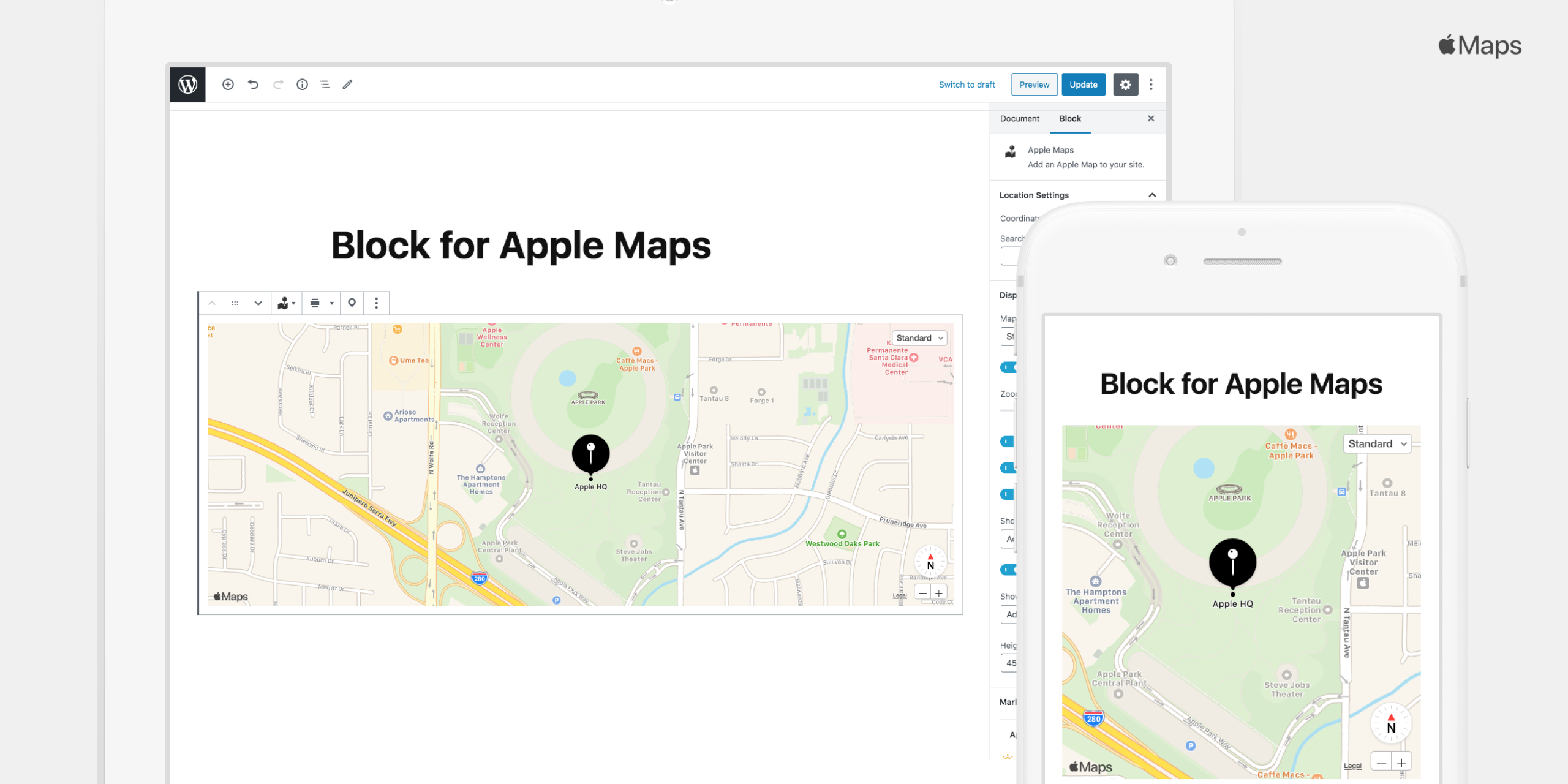The image size is (1568, 784).
Task: Grab the block drag handle
Action: (235, 303)
